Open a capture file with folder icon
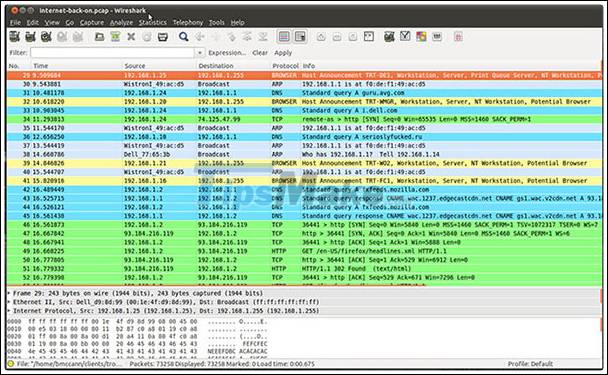Screen dimensions: 608x375 (x=99, y=37)
